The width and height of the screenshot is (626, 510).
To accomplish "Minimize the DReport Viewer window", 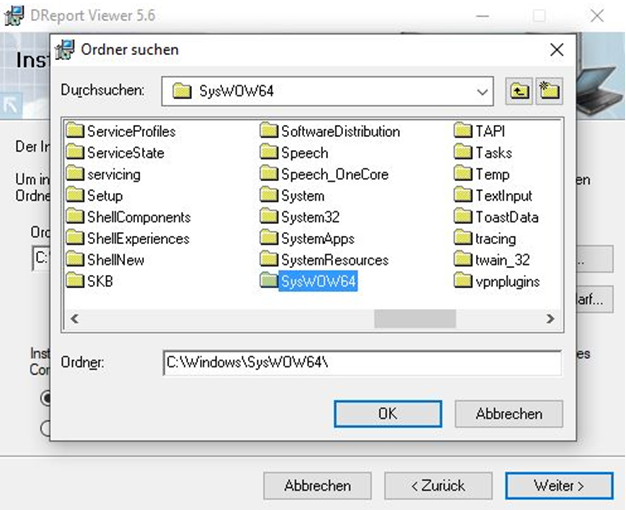I will (483, 16).
